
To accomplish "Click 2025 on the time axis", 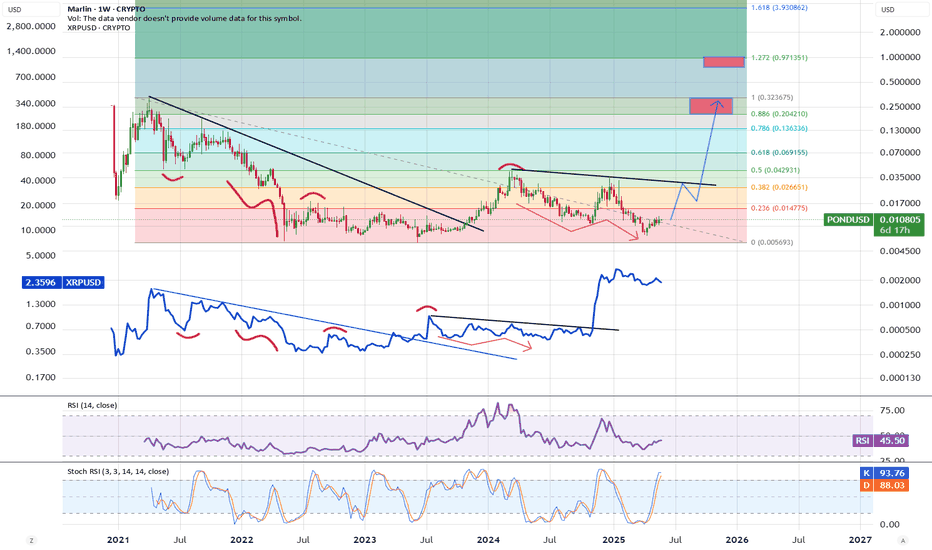I will coord(613,540).
